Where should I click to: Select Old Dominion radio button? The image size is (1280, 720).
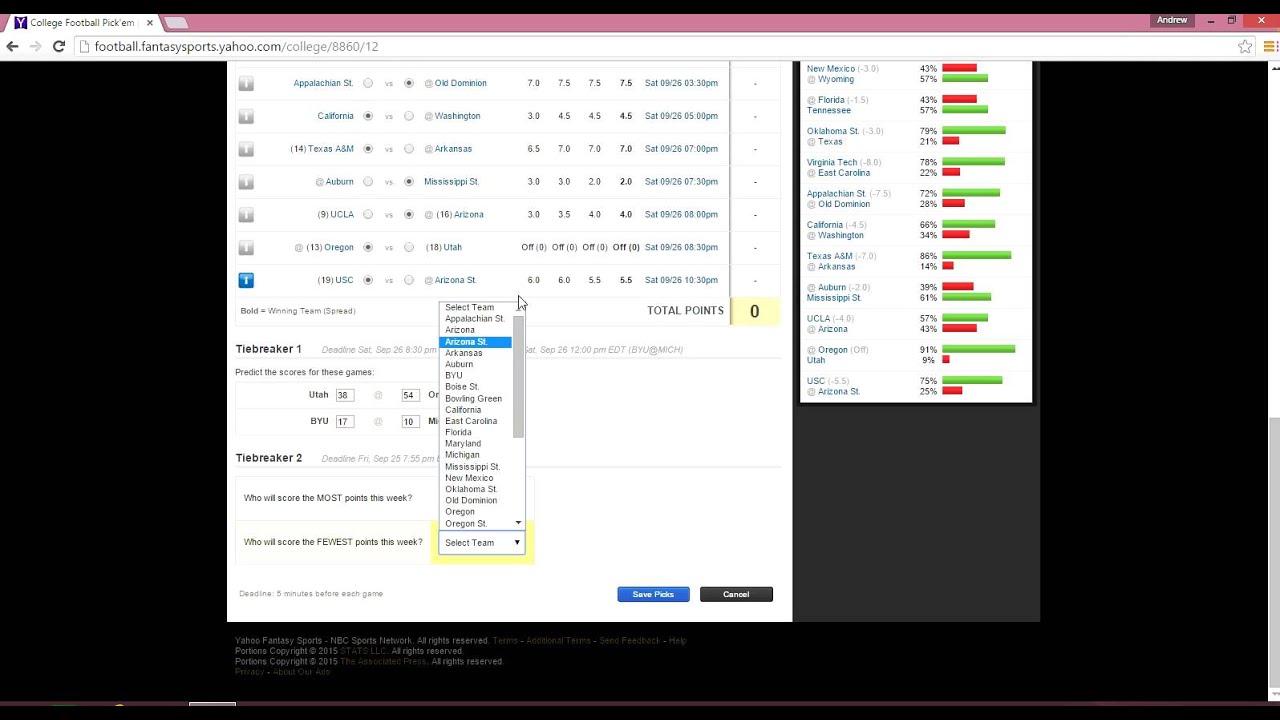pos(409,83)
